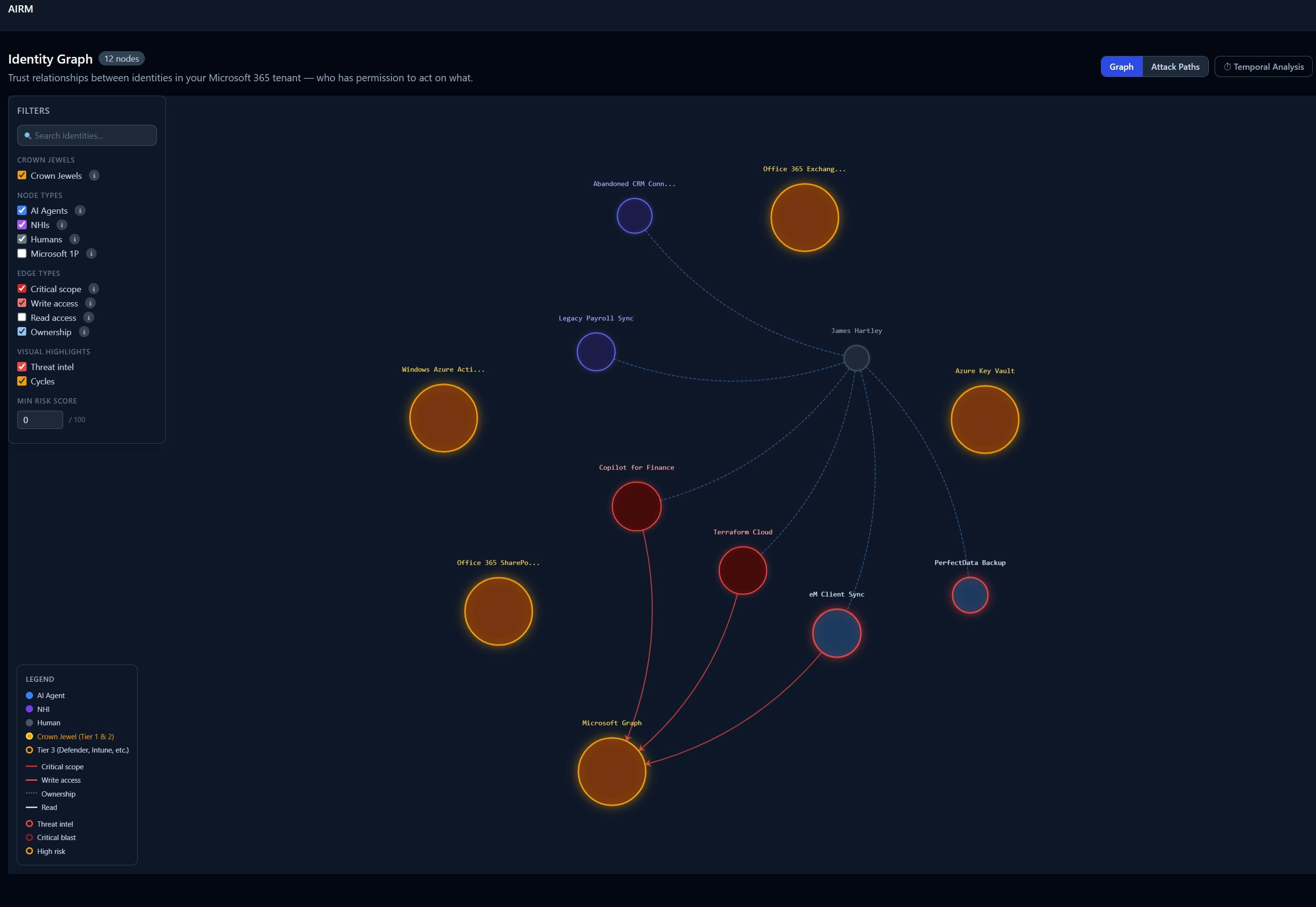This screenshot has width=1316, height=907.
Task: Click the 'Threat intel' legend ring icon
Action: (30, 824)
